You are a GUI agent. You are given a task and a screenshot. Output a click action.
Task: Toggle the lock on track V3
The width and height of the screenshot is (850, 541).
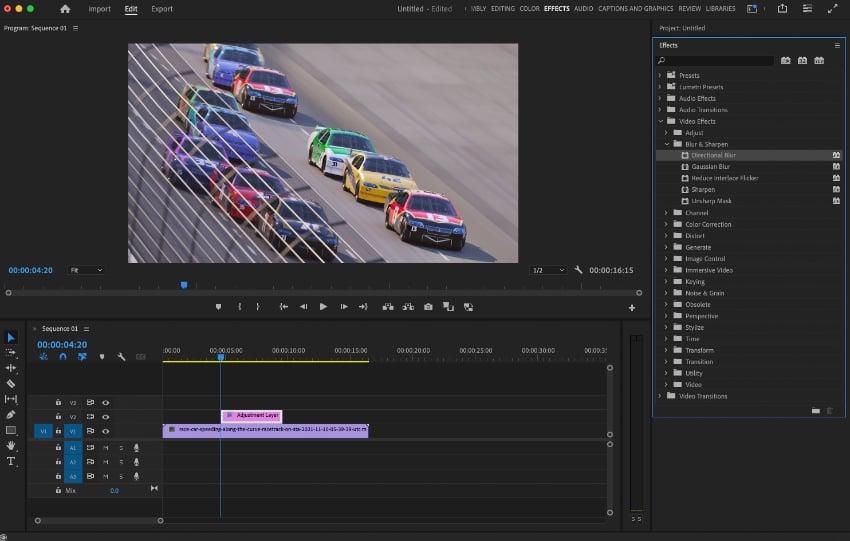point(58,402)
